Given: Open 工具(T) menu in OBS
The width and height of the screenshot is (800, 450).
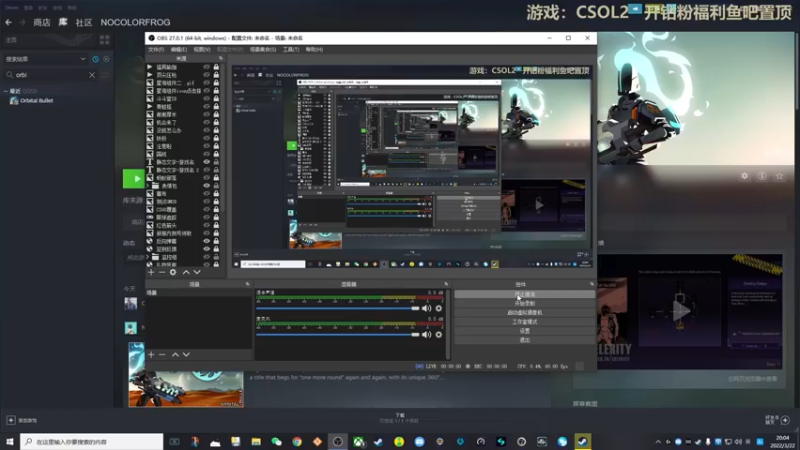Looking at the screenshot, I should coord(291,49).
